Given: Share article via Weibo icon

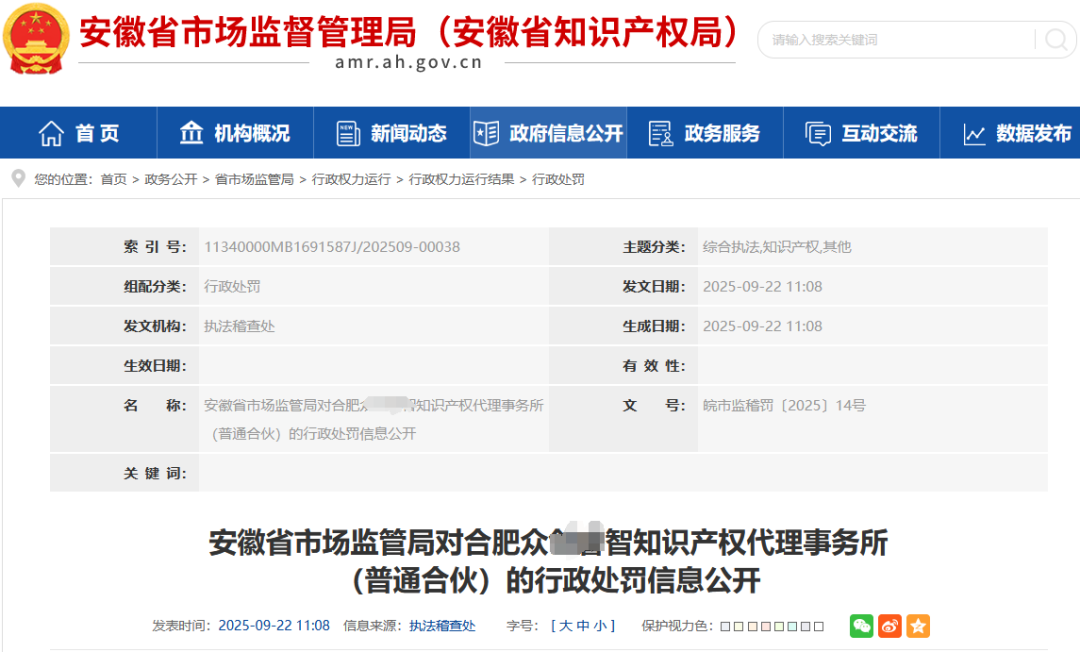Looking at the screenshot, I should tap(889, 626).
